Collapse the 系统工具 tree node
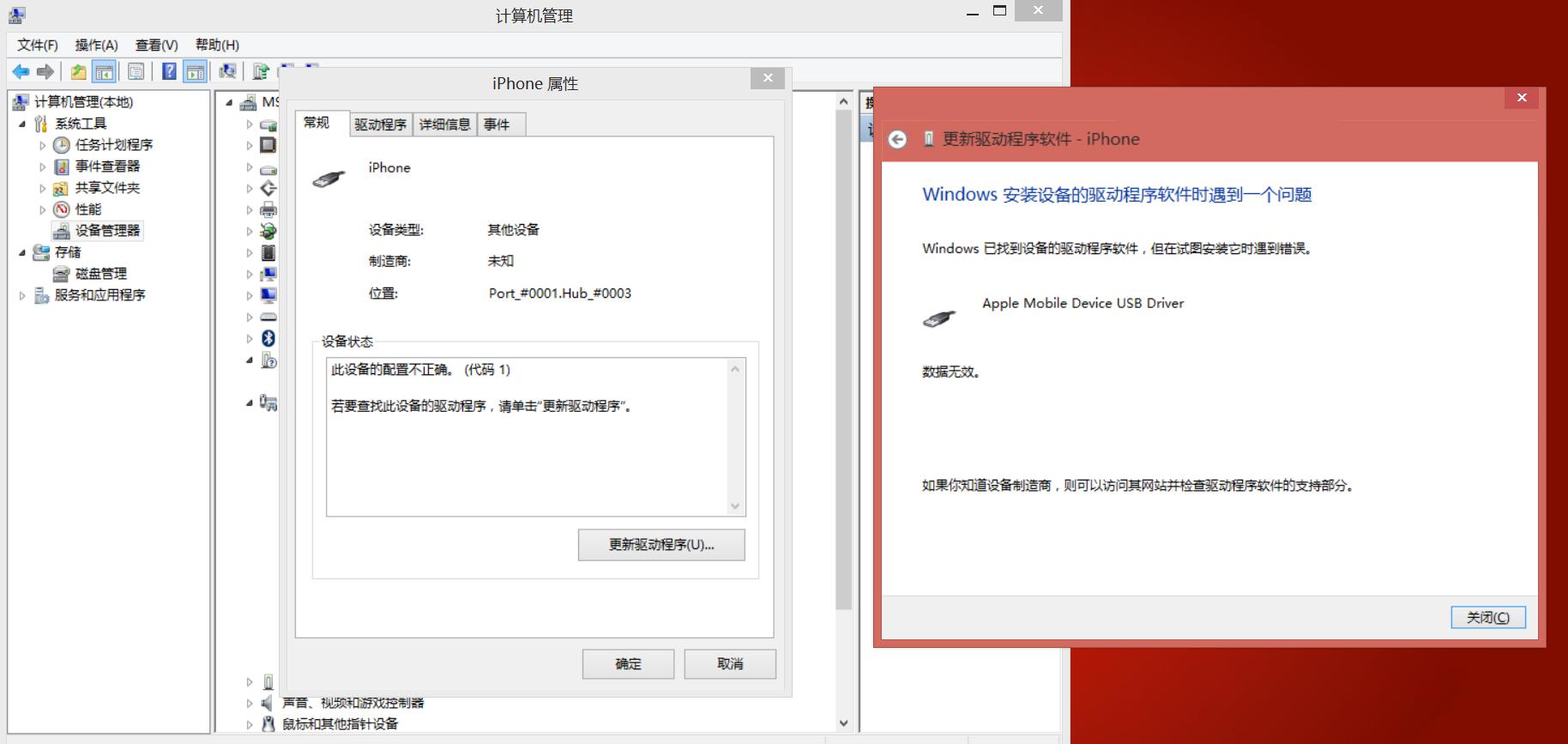Viewport: 1568px width, 744px height. pyautogui.click(x=22, y=124)
